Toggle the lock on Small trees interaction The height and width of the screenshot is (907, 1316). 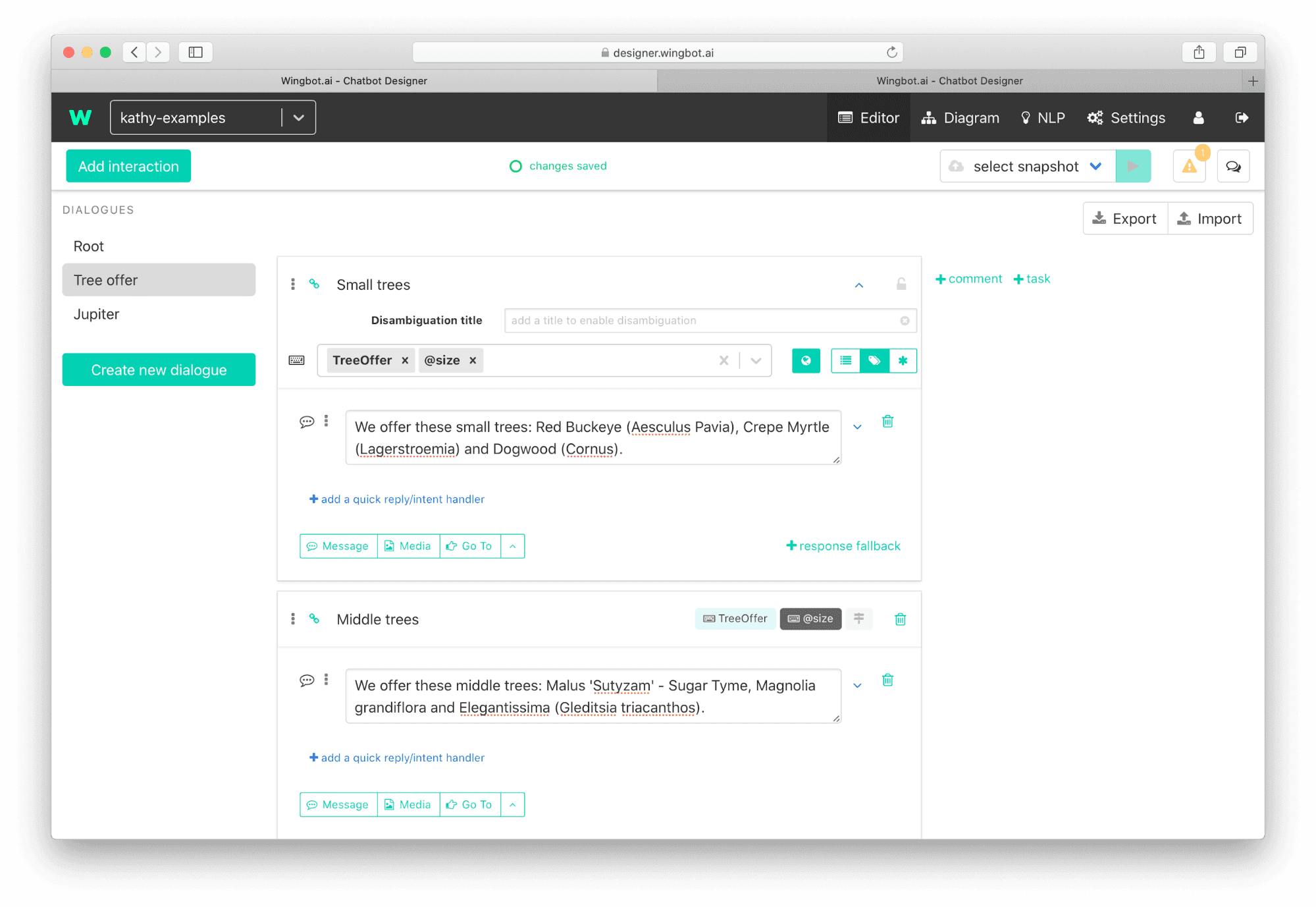(x=901, y=284)
